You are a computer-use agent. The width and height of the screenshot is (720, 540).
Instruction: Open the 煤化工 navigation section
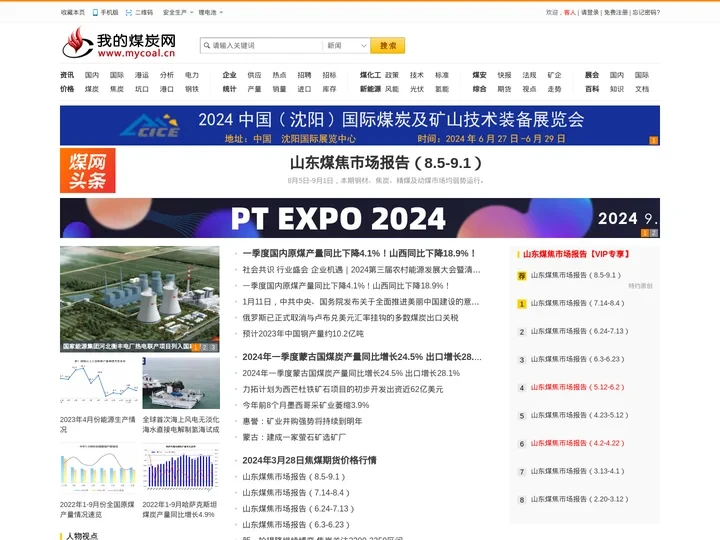pos(370,75)
